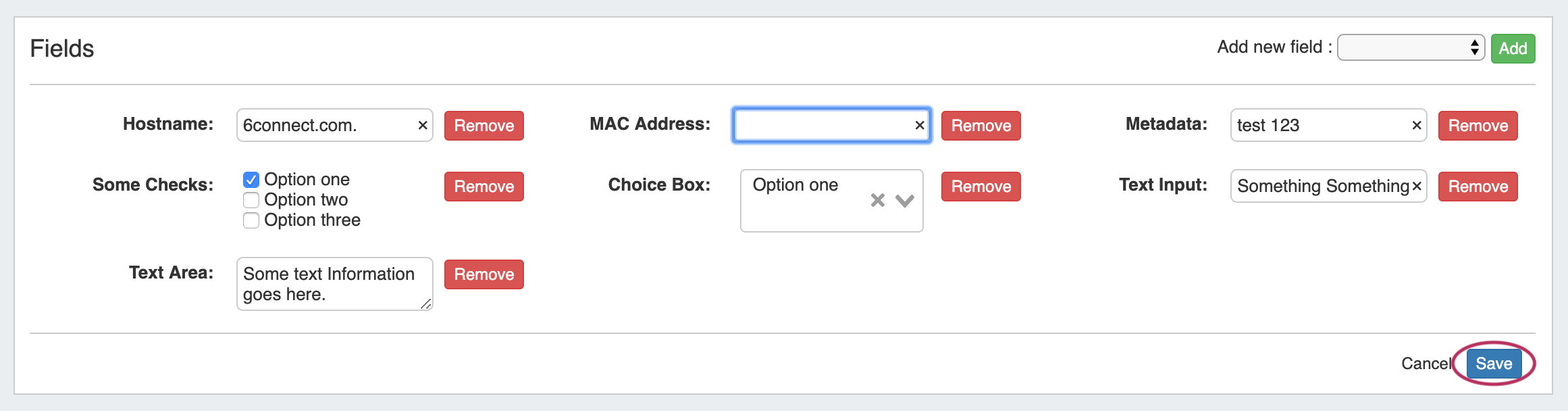Remove the Hostname field
1568x411 pixels.
point(484,126)
